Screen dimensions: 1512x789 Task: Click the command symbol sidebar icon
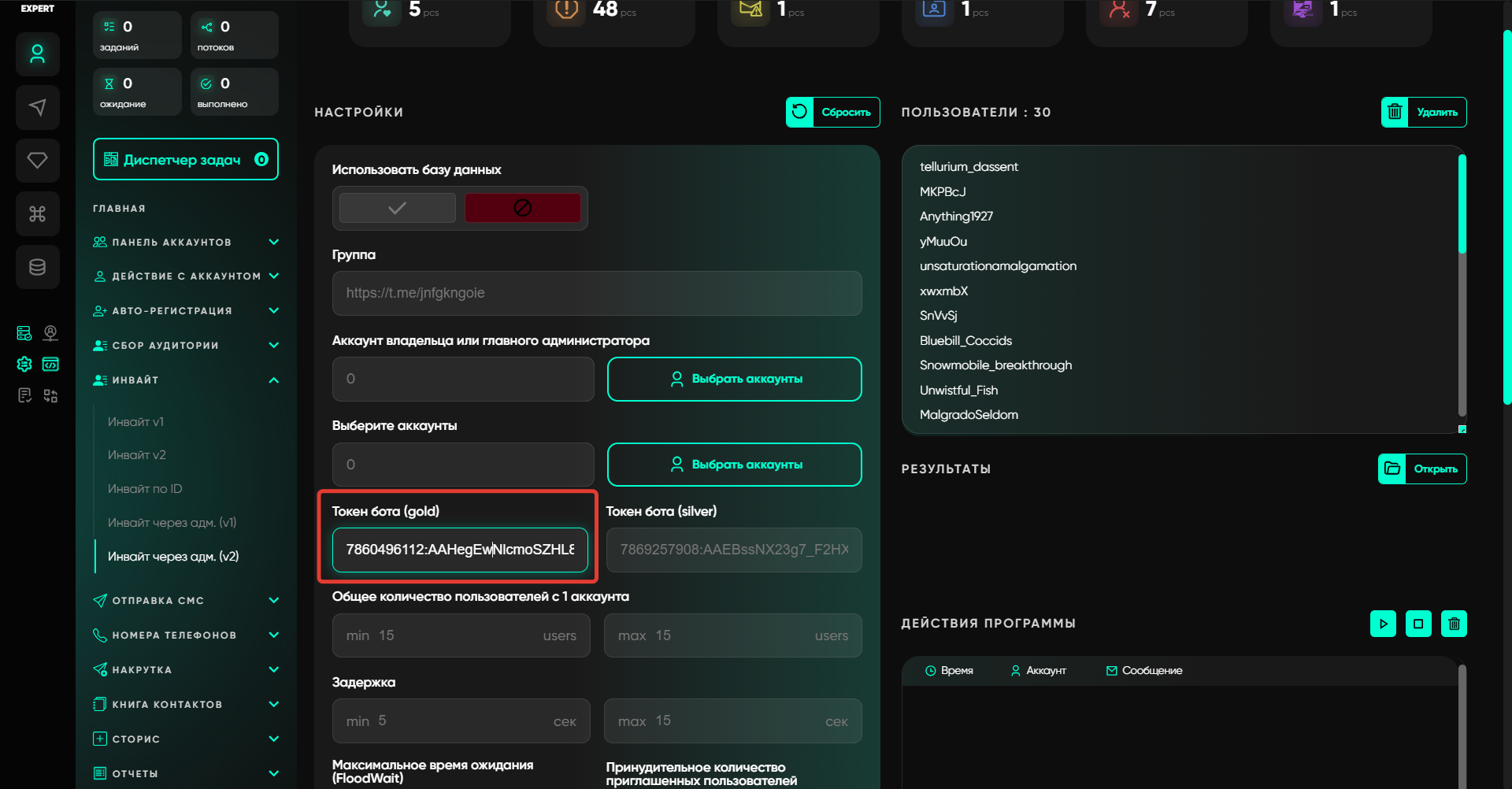[x=37, y=214]
